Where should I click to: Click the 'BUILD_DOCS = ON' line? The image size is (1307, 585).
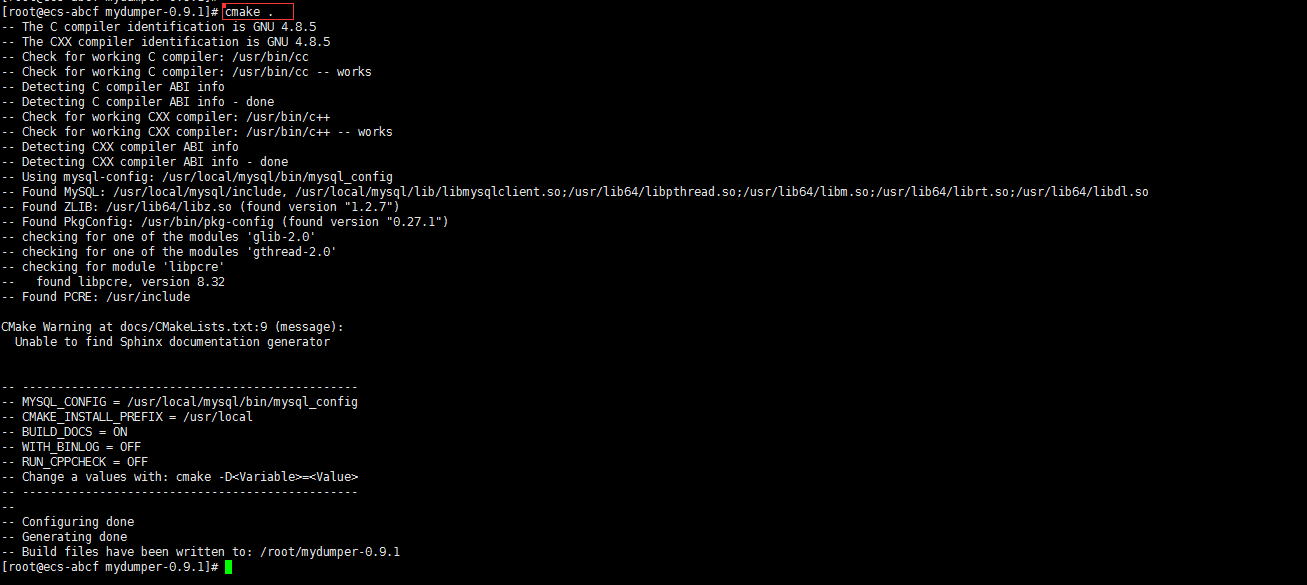pyautogui.click(x=64, y=432)
